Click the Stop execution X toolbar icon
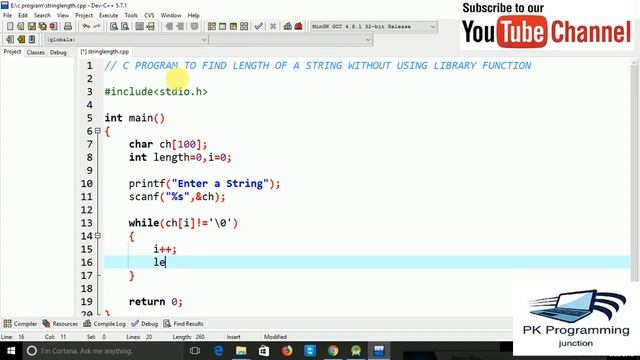The width and height of the screenshot is (640, 360). (x=273, y=27)
